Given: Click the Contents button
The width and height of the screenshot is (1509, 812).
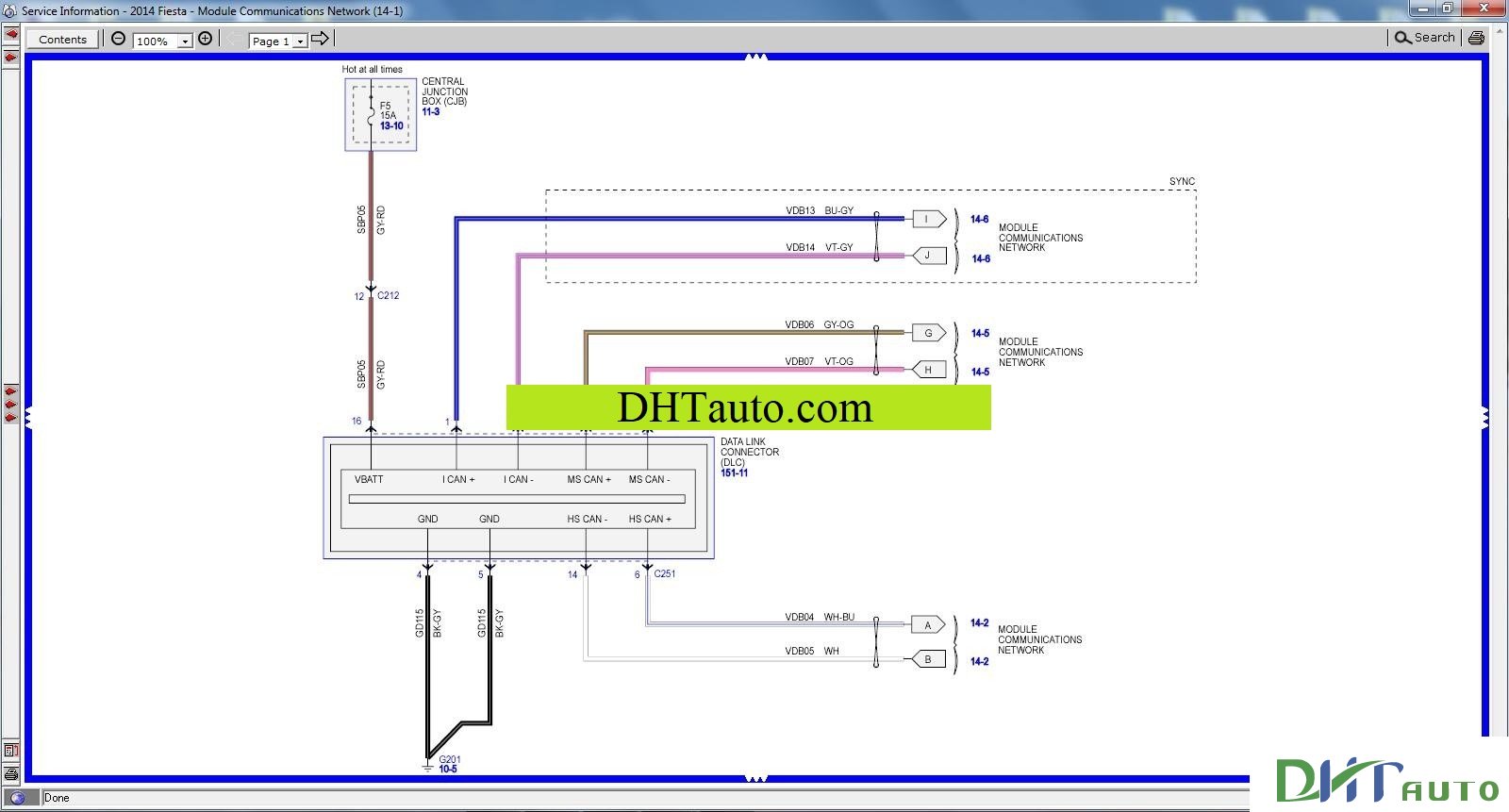Looking at the screenshot, I should coord(63,39).
